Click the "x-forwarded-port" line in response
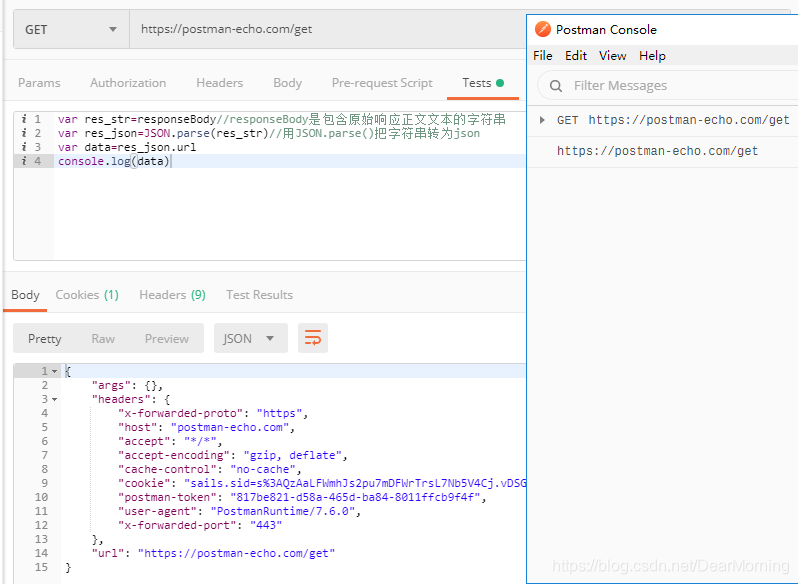 [x=200, y=525]
